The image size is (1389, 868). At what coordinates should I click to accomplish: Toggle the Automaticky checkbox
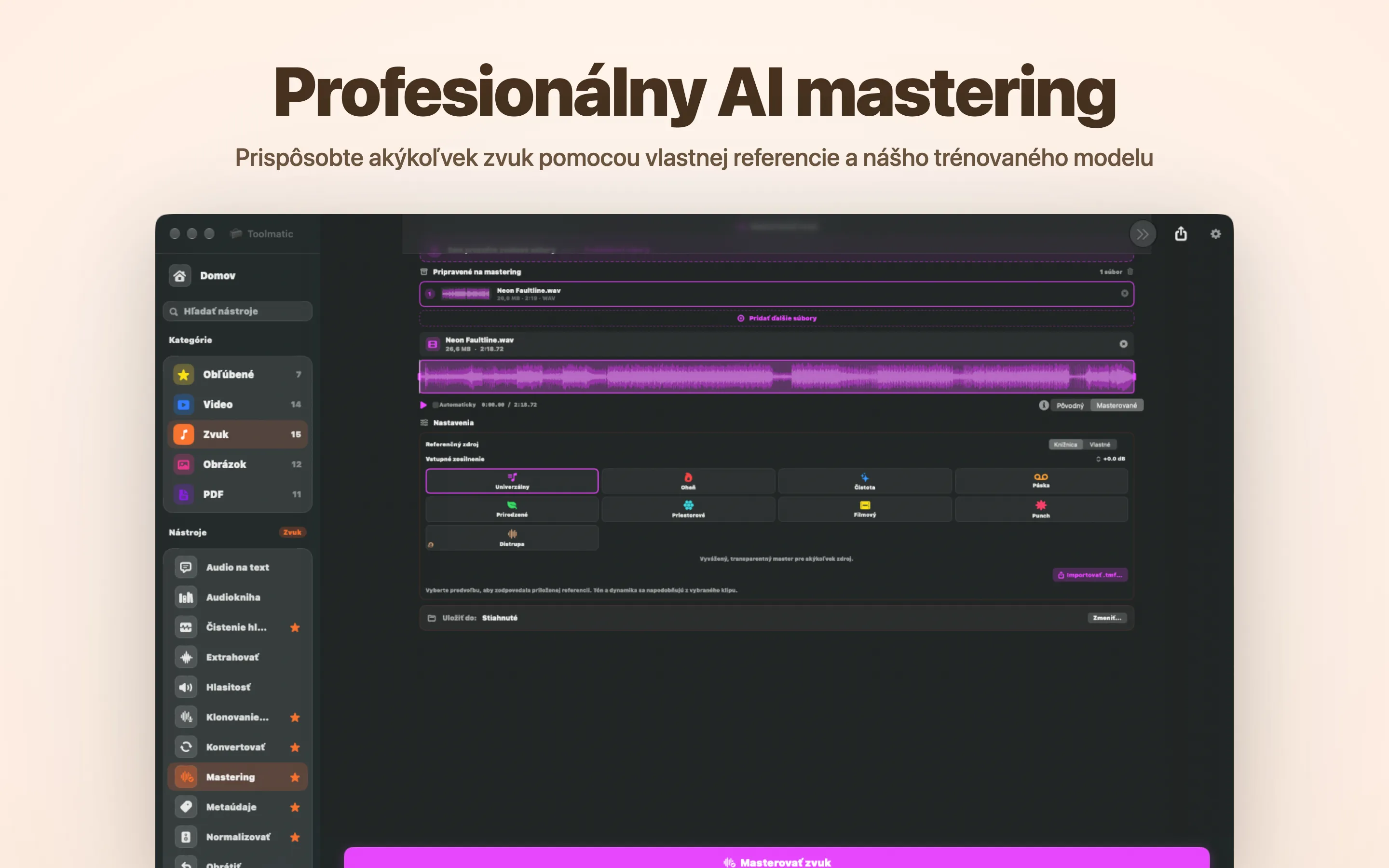(436, 405)
